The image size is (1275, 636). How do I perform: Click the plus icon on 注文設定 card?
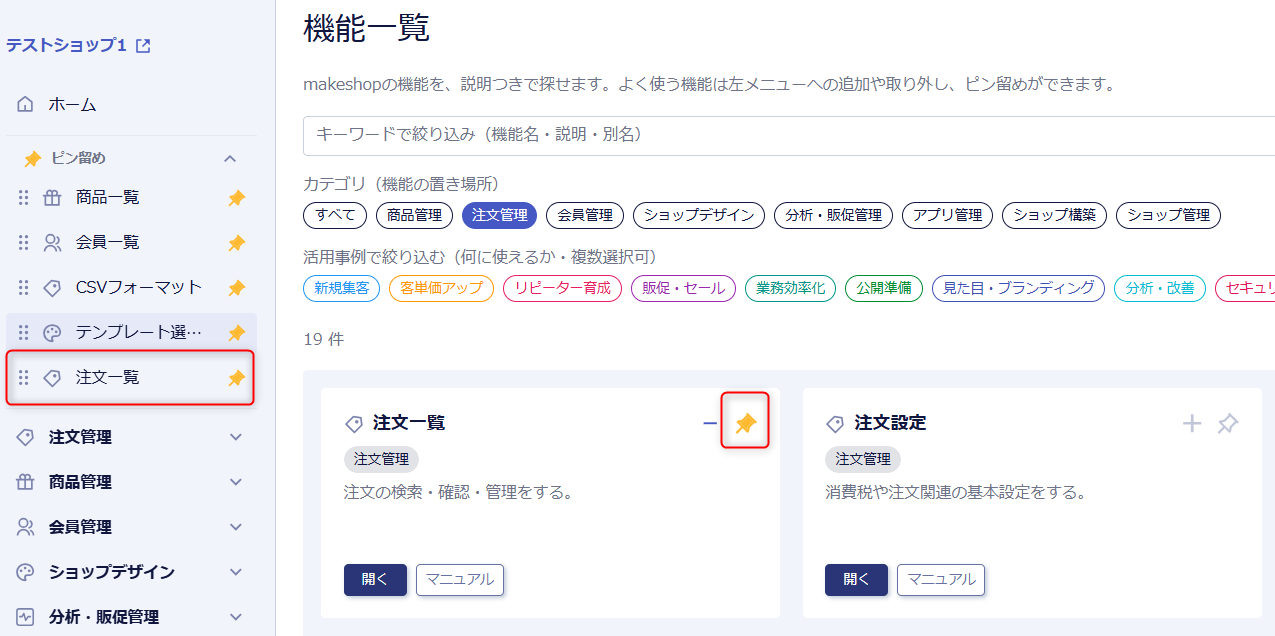coord(1191,424)
